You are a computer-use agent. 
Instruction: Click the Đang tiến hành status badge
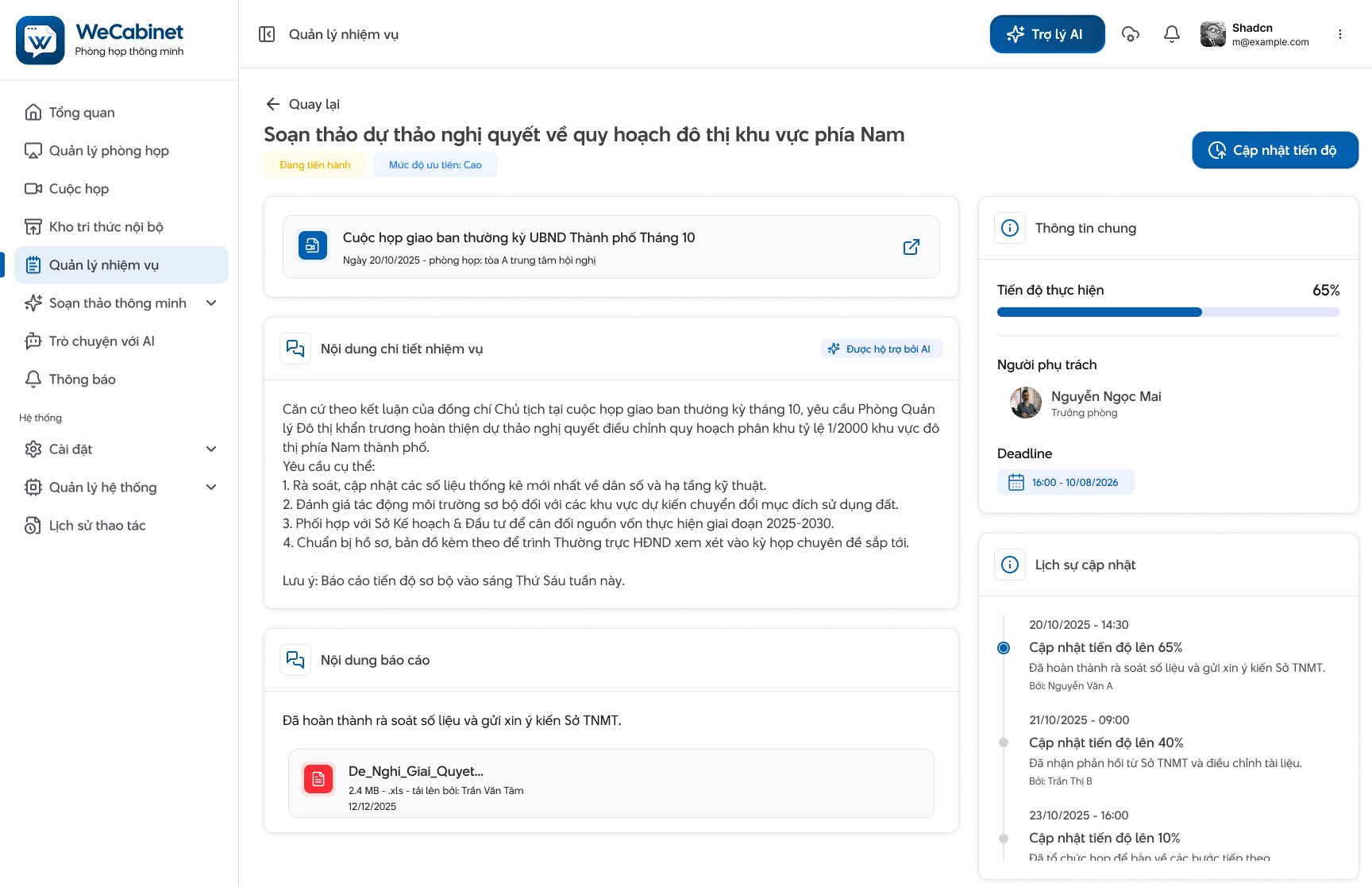click(315, 165)
